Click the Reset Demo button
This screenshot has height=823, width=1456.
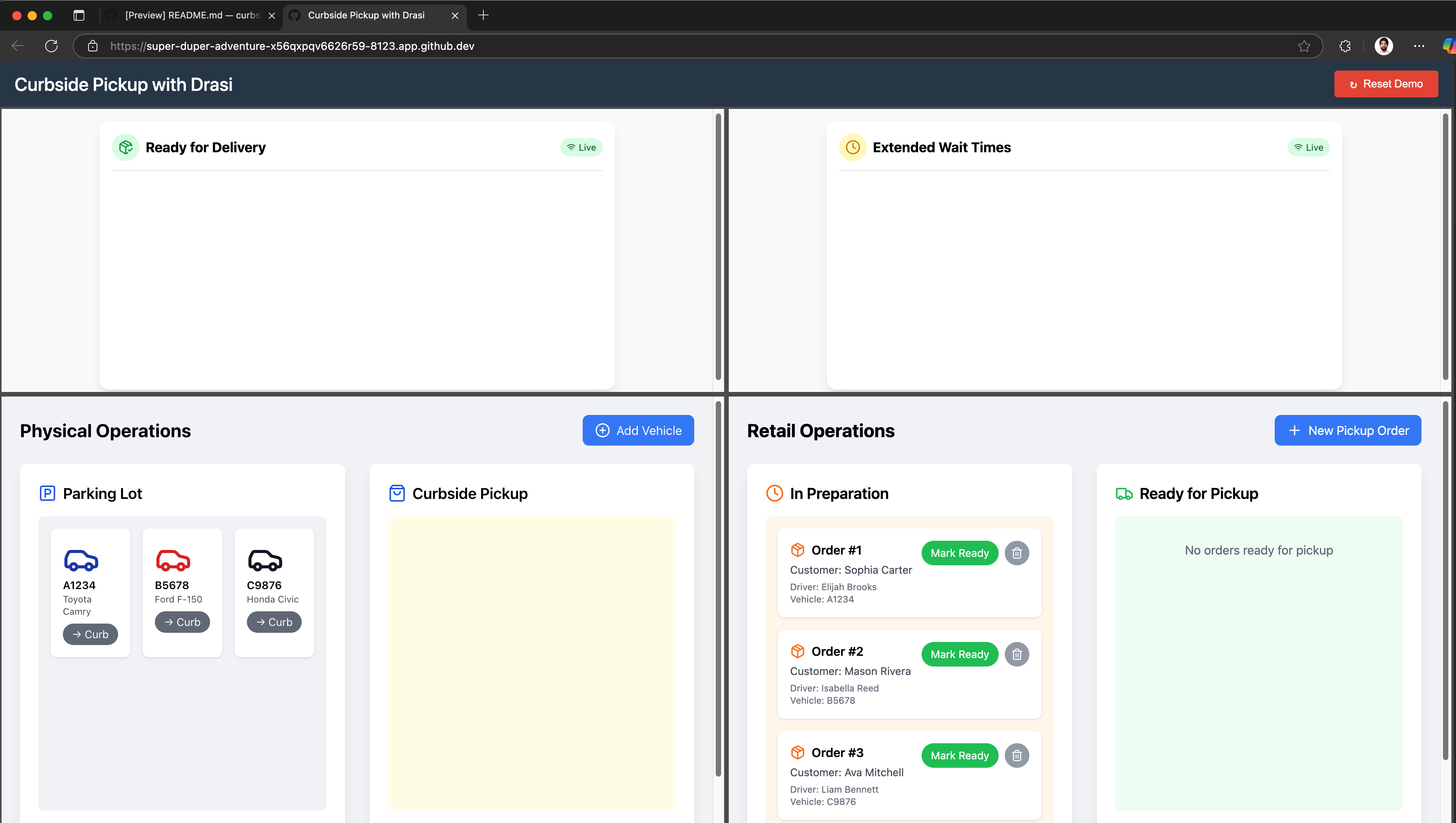point(1386,84)
